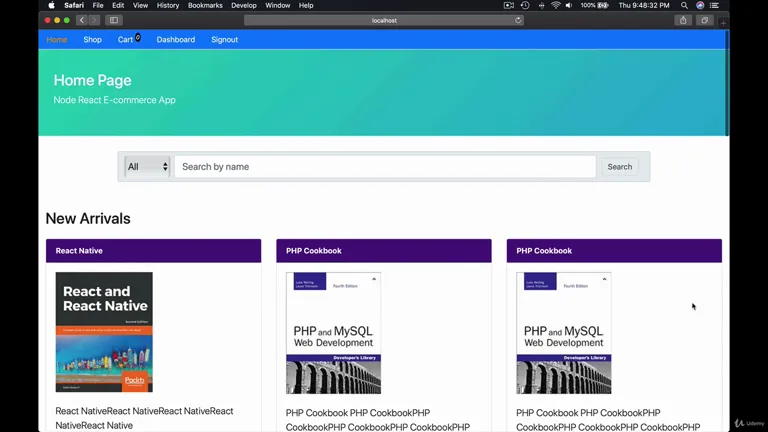
Task: Click the Wi-Fi status icon
Action: coord(555,5)
